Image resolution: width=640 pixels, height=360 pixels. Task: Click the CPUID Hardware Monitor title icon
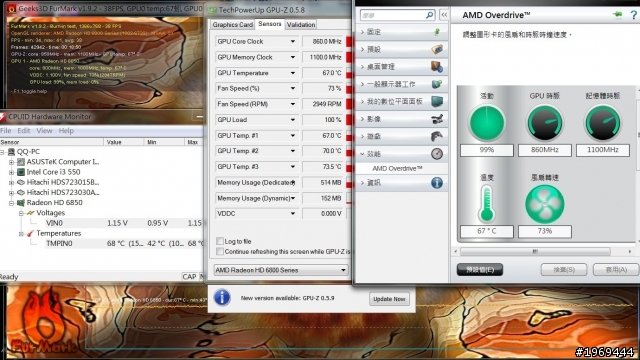[x=2, y=117]
